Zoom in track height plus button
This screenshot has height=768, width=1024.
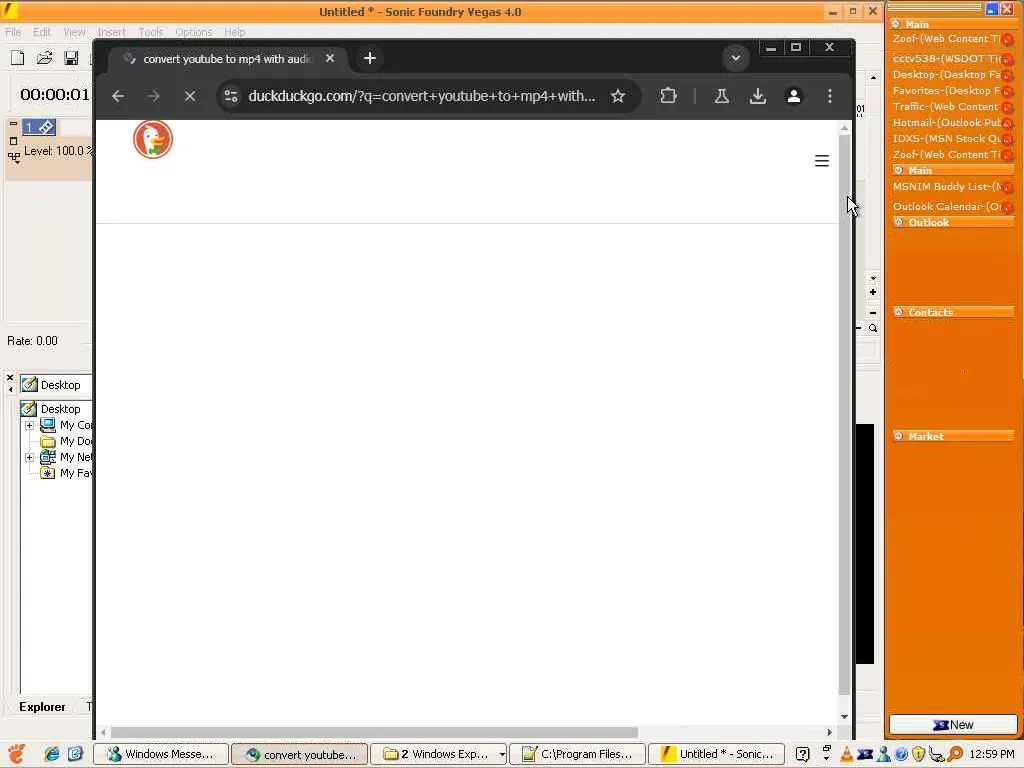pos(873,292)
